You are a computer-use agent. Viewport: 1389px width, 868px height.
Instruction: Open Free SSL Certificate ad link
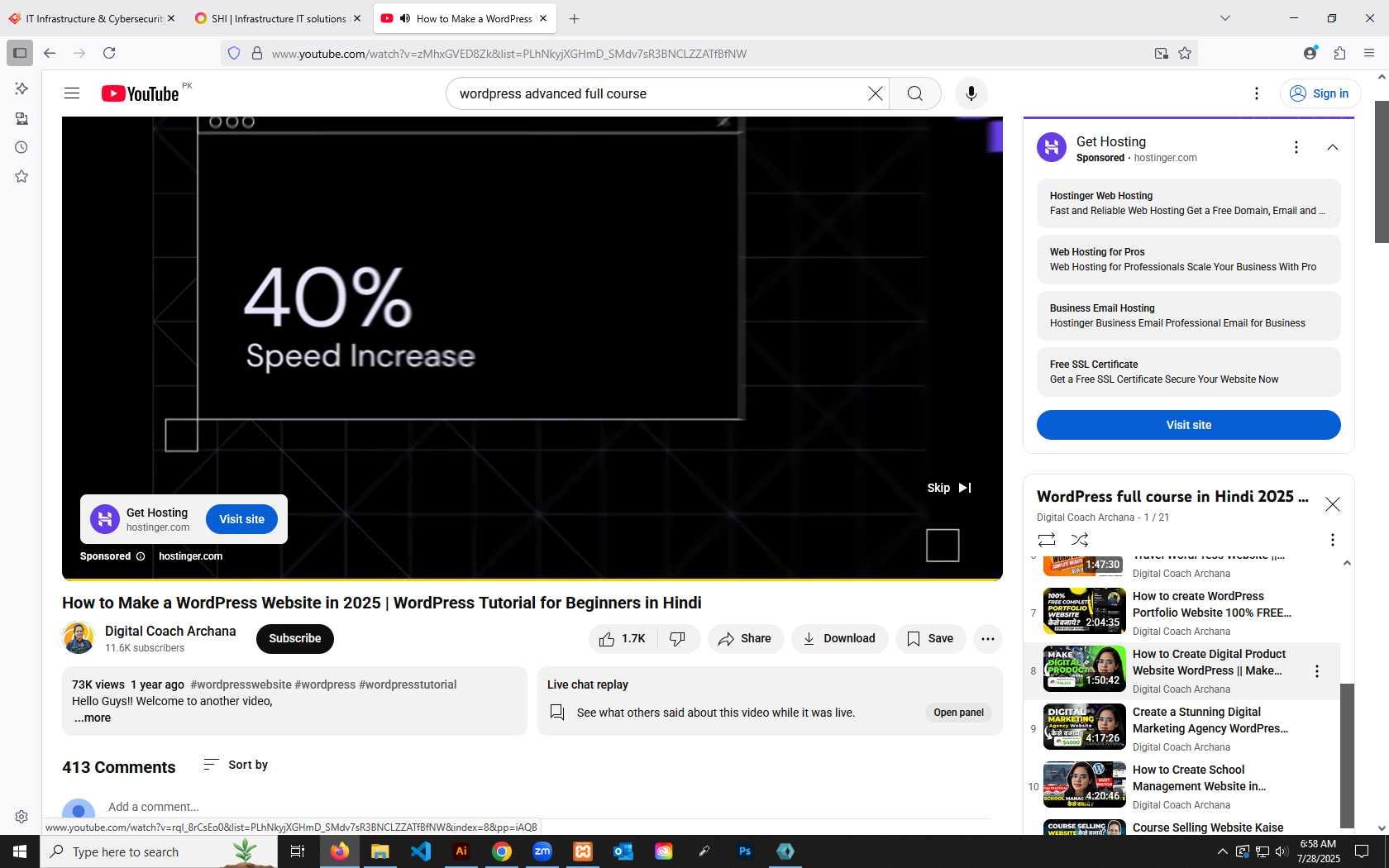click(1189, 372)
